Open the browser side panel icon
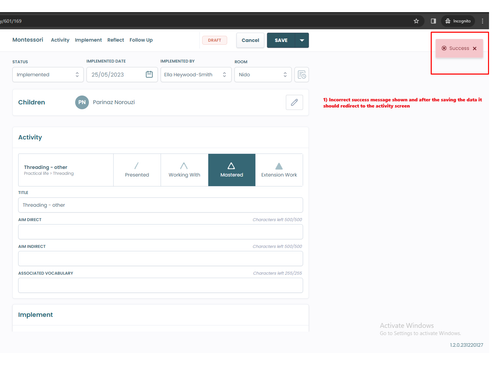500x388 pixels. [x=433, y=21]
